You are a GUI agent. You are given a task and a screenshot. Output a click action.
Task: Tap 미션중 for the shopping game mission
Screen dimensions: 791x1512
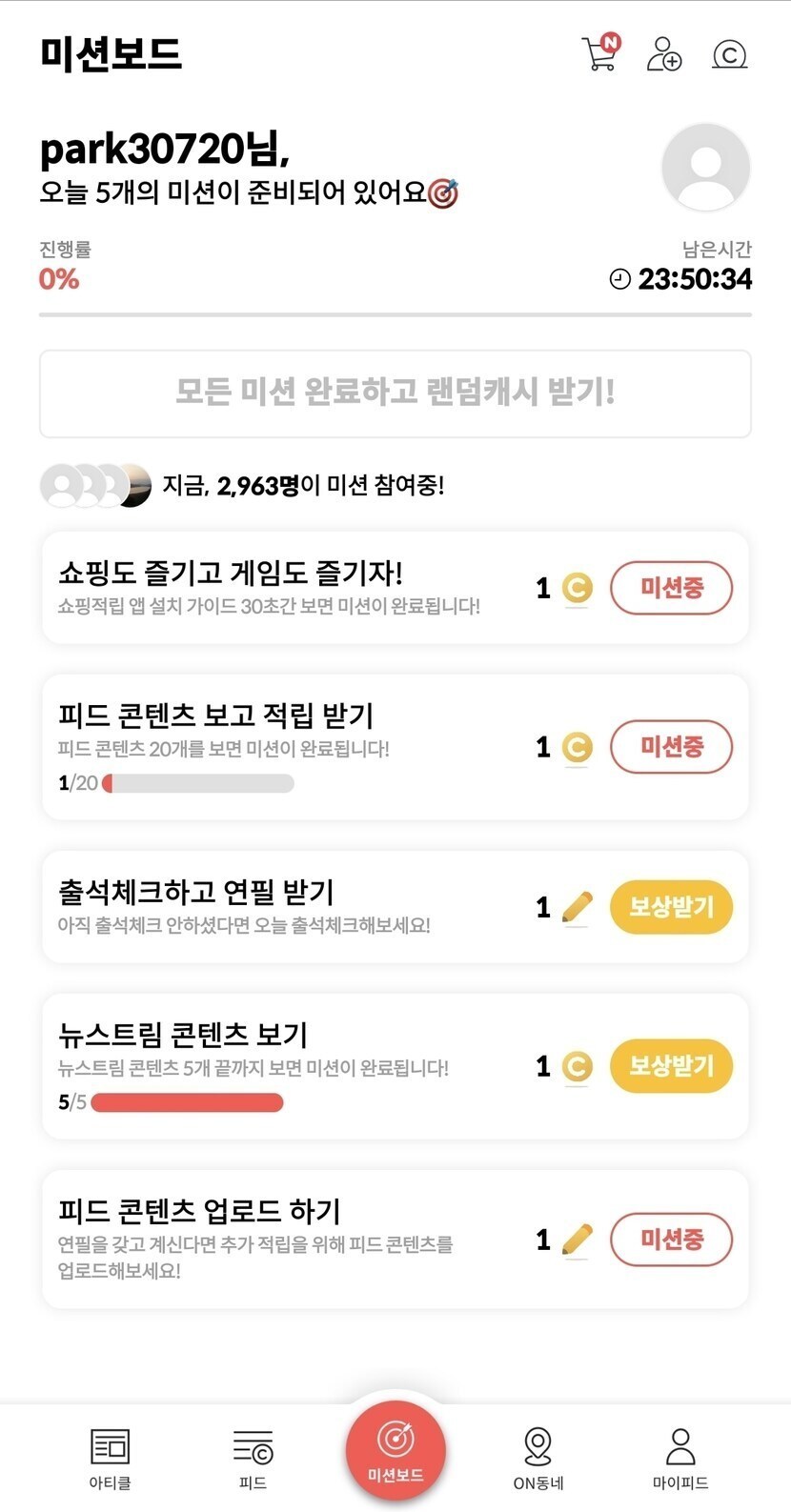pyautogui.click(x=671, y=588)
